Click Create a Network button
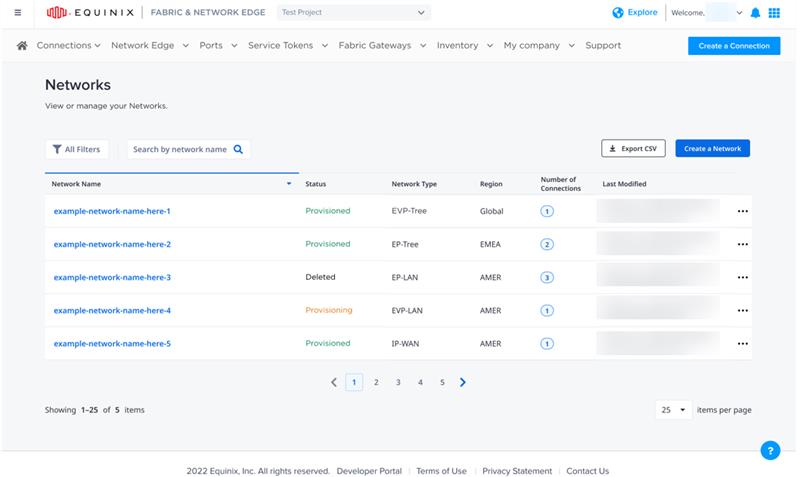 pos(712,148)
